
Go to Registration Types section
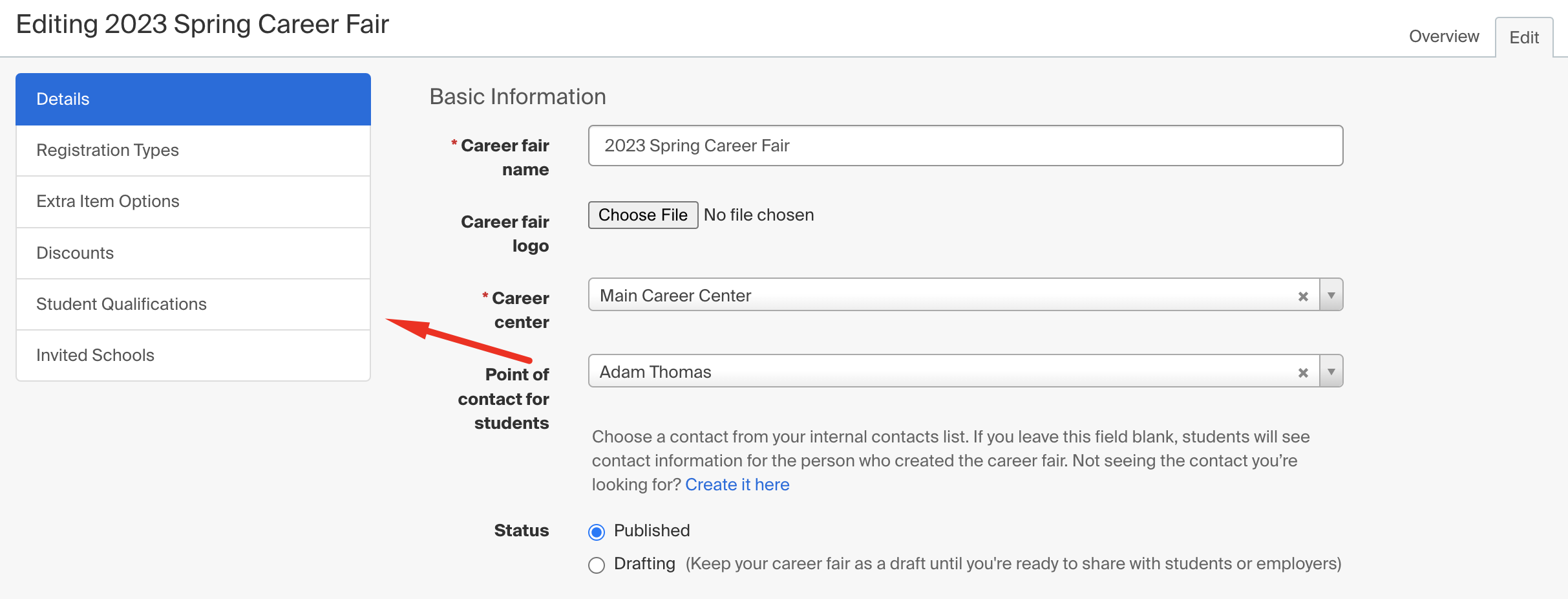193,150
